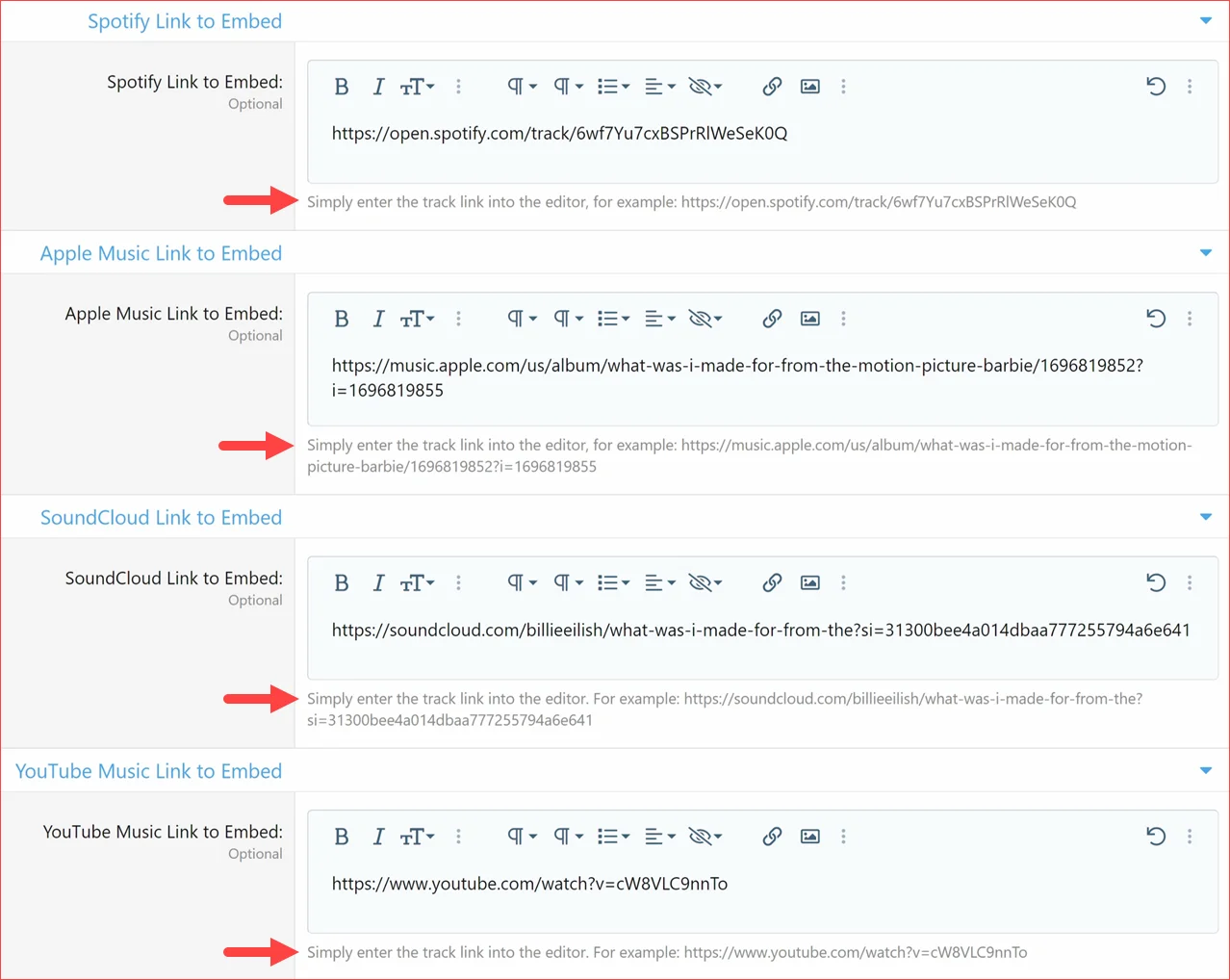Open Spotify paragraph dropdown beside list dropdown
This screenshot has height=980, width=1230.
[x=568, y=87]
